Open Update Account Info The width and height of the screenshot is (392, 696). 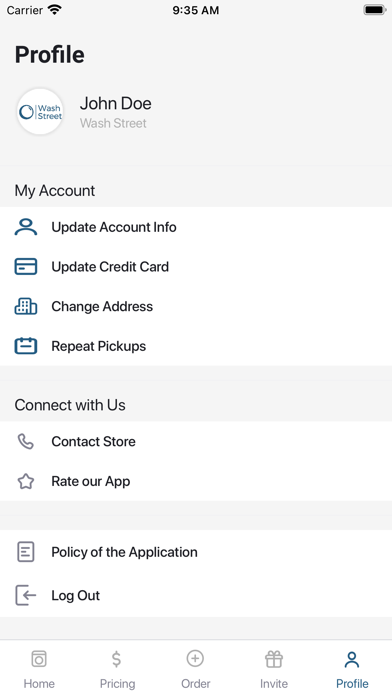(196, 227)
